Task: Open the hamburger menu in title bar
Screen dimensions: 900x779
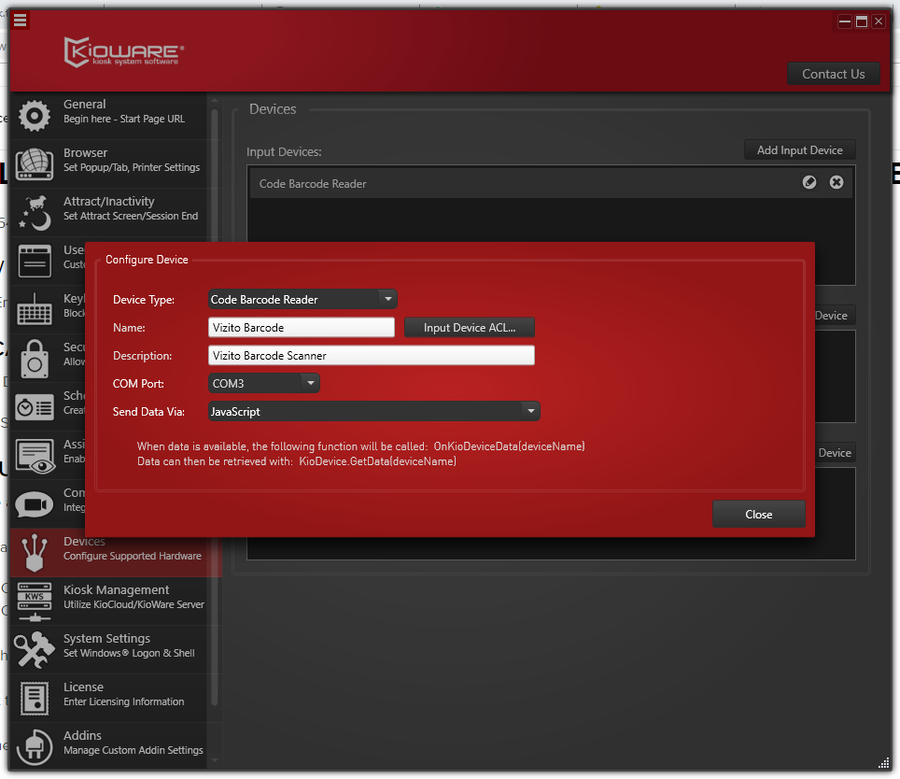Action: pos(20,20)
